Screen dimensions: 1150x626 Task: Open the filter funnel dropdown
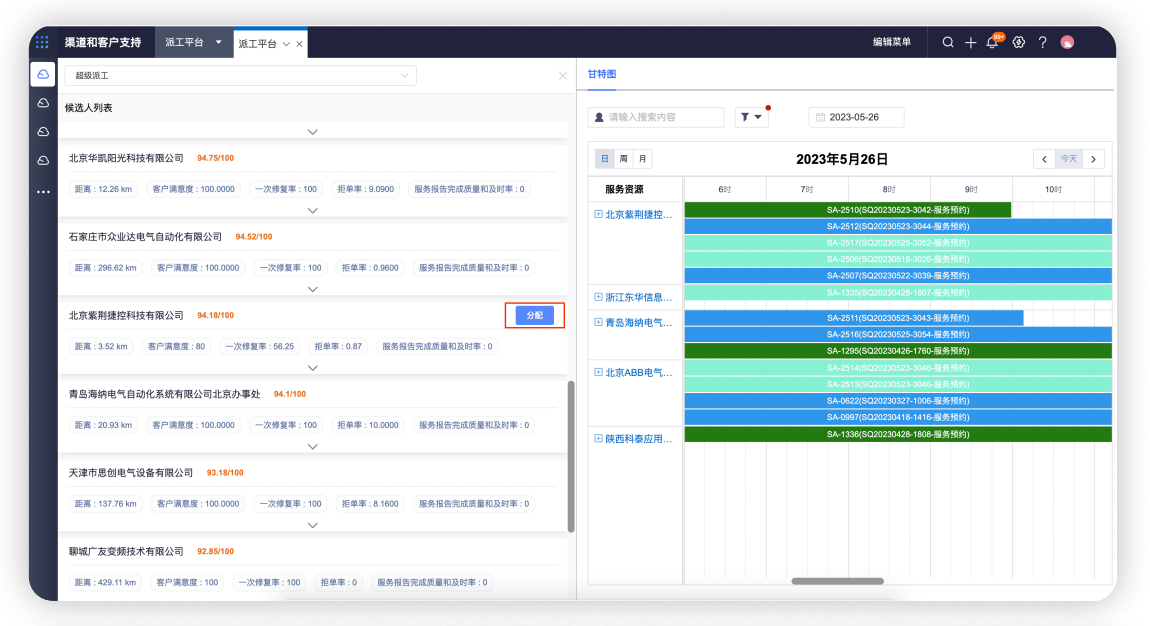pyautogui.click(x=751, y=117)
